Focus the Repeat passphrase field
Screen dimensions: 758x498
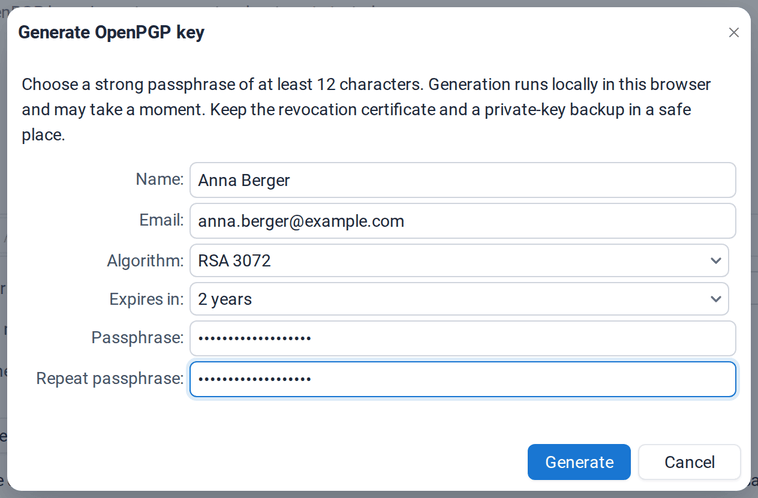pyautogui.click(x=463, y=379)
